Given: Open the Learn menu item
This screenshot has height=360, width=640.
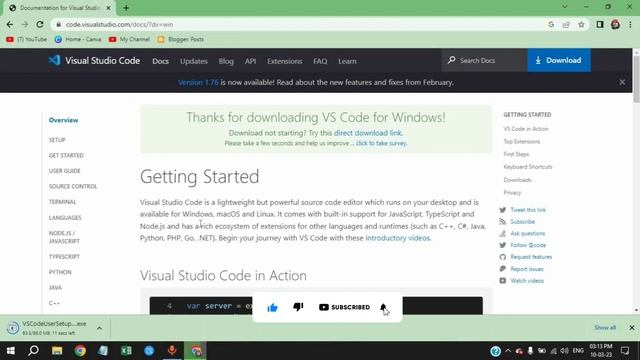Looking at the screenshot, I should pyautogui.click(x=347, y=61).
